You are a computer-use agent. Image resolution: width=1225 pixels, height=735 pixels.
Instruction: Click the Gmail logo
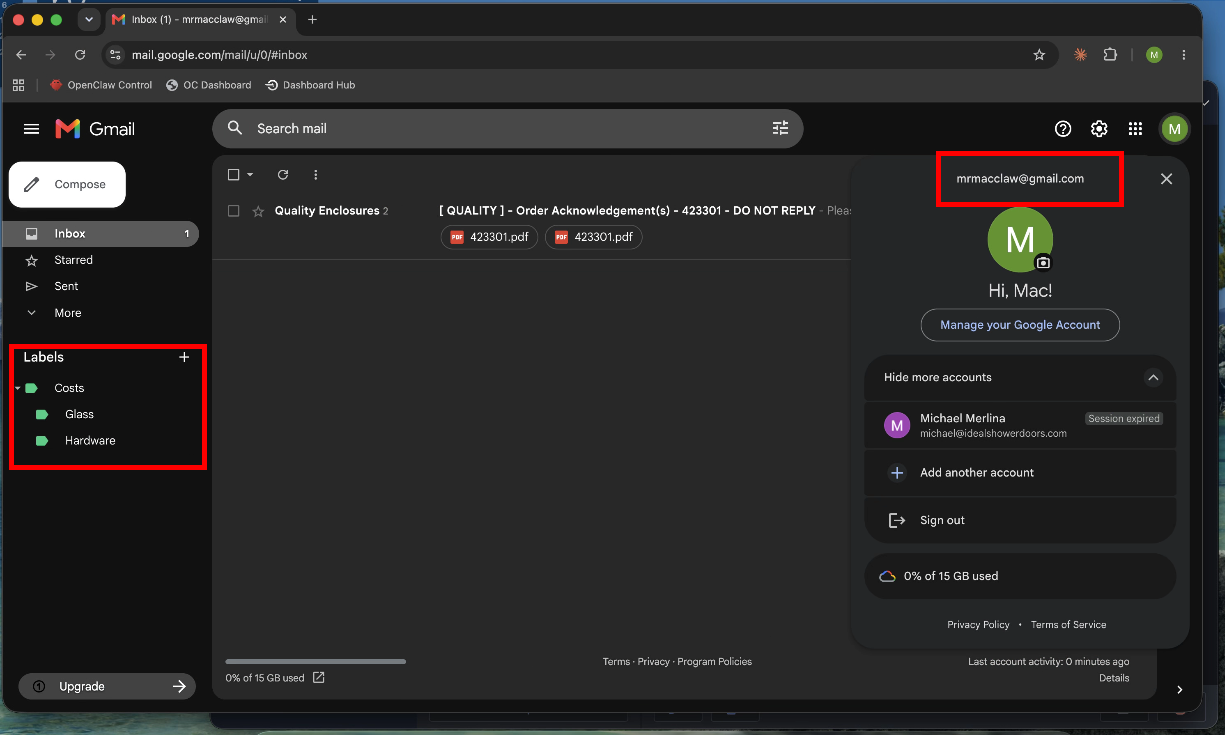point(95,129)
